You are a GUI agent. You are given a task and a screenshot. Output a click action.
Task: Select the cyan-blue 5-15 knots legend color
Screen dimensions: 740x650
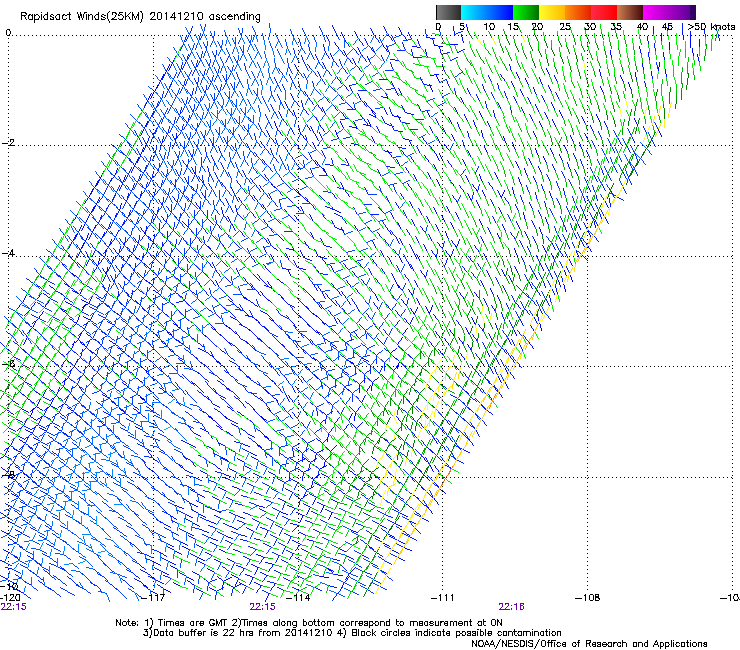[487, 12]
